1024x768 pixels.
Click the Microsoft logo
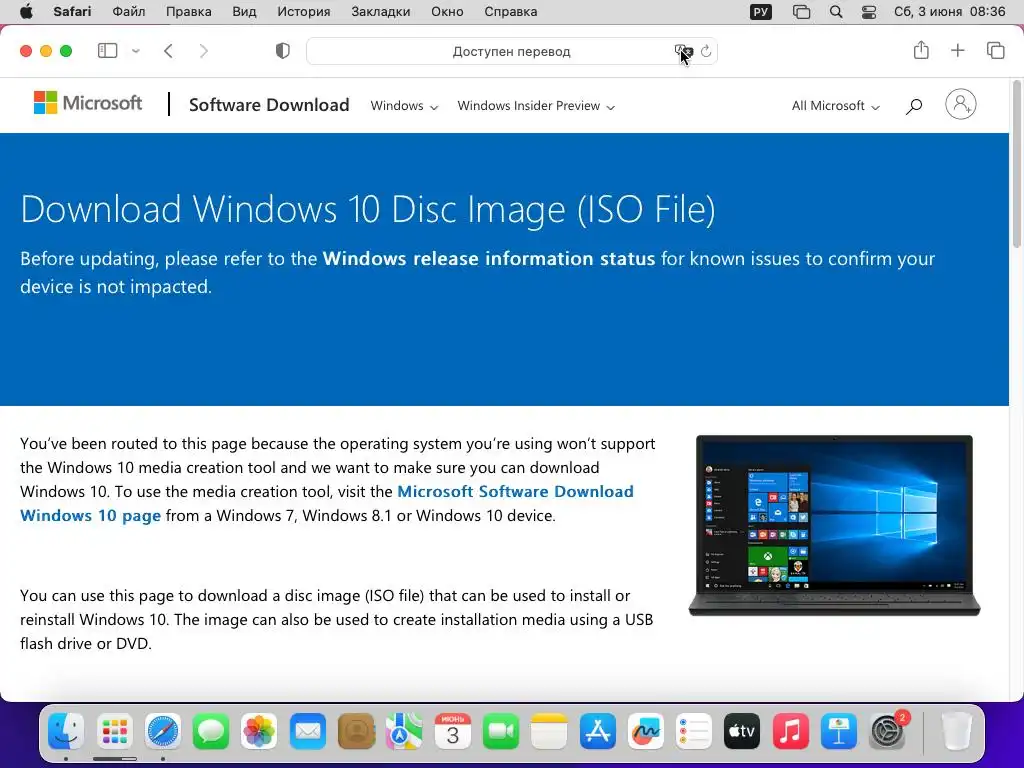click(x=88, y=103)
